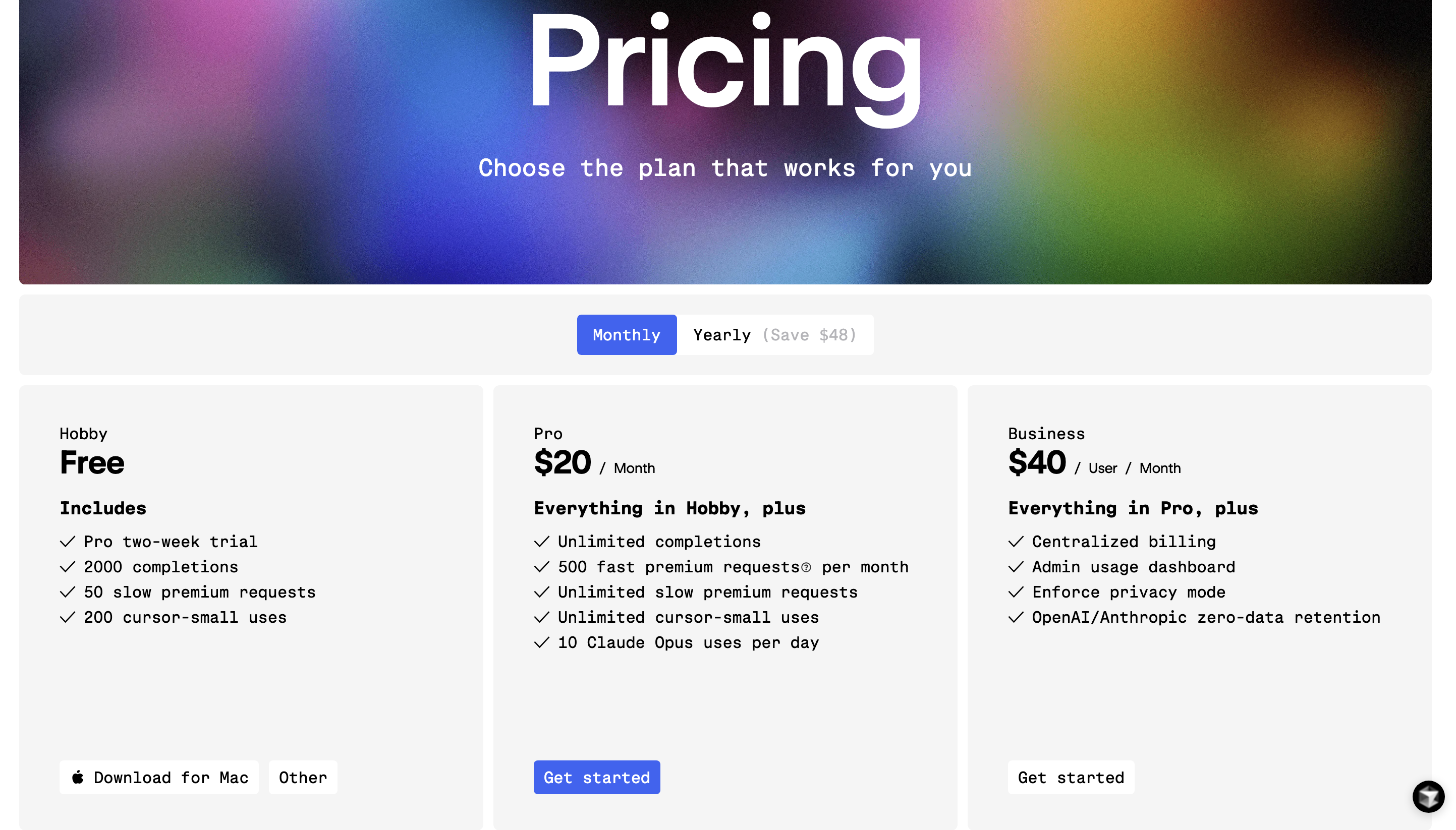Switch billing to Monthly

click(626, 335)
